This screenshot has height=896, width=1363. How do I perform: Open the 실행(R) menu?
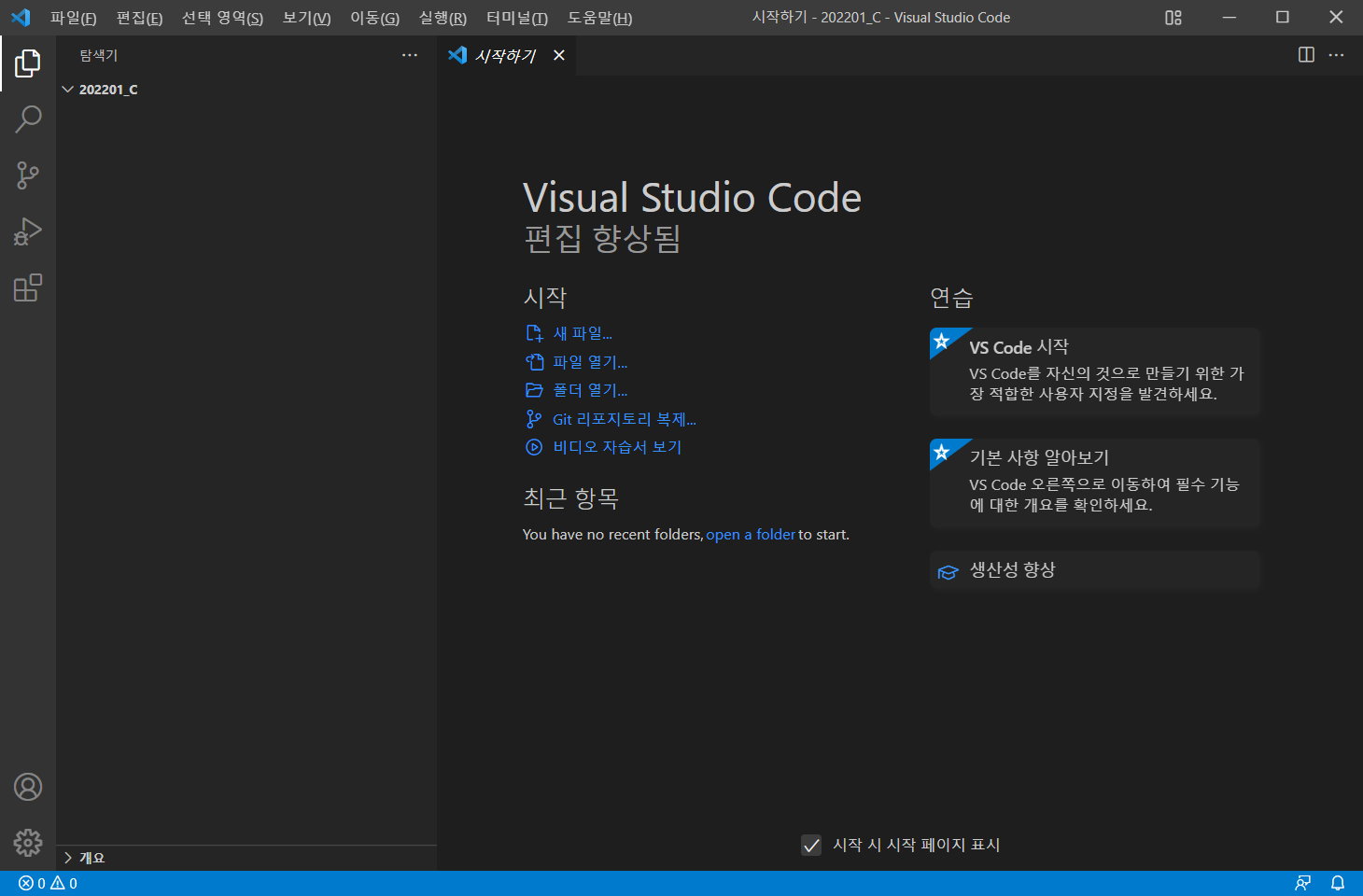tap(443, 18)
